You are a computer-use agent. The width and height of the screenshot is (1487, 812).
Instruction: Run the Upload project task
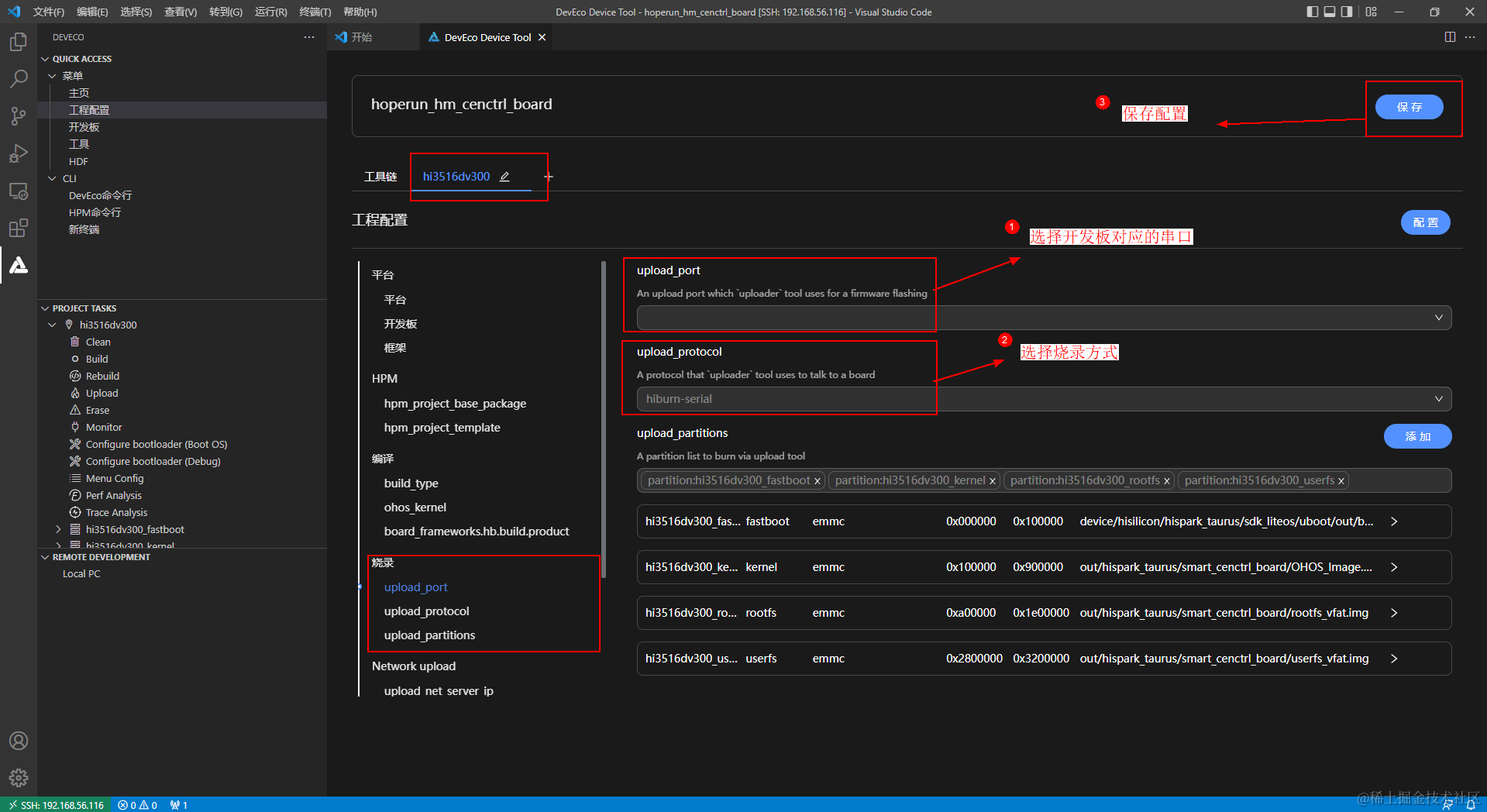[x=102, y=393]
